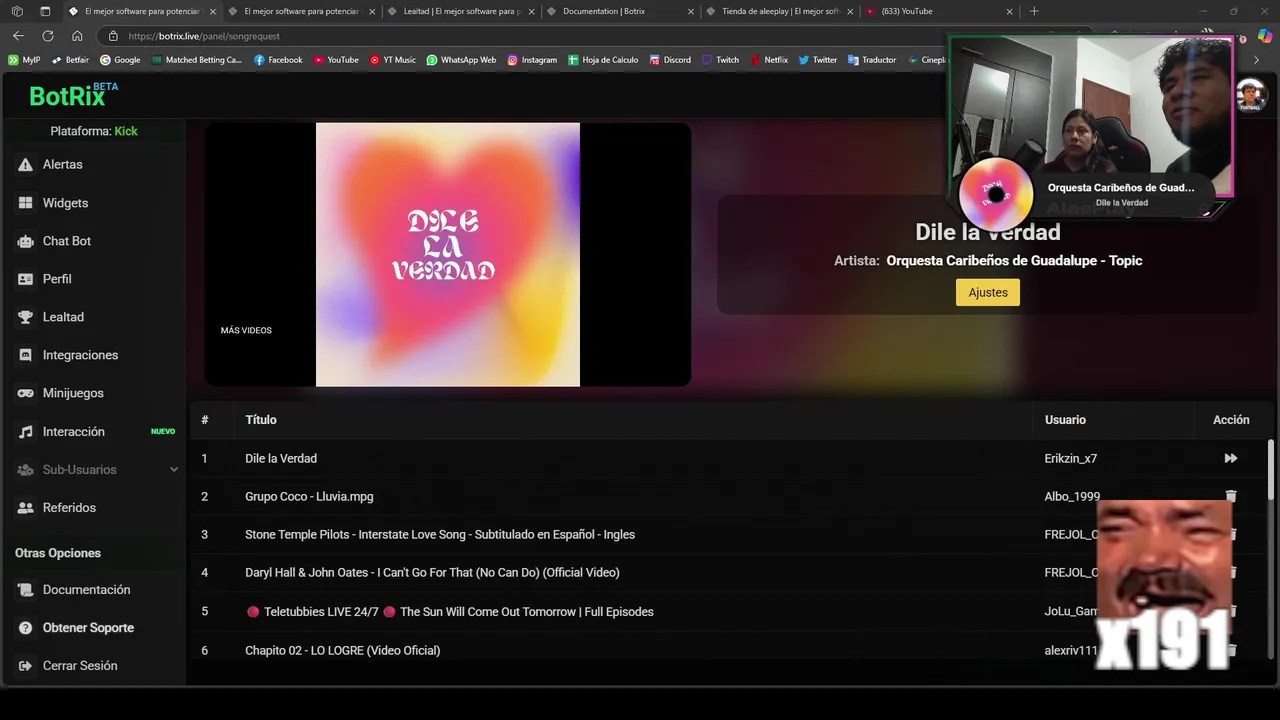This screenshot has width=1280, height=720.
Task: Open a new browser tab
Action: click(x=1034, y=11)
